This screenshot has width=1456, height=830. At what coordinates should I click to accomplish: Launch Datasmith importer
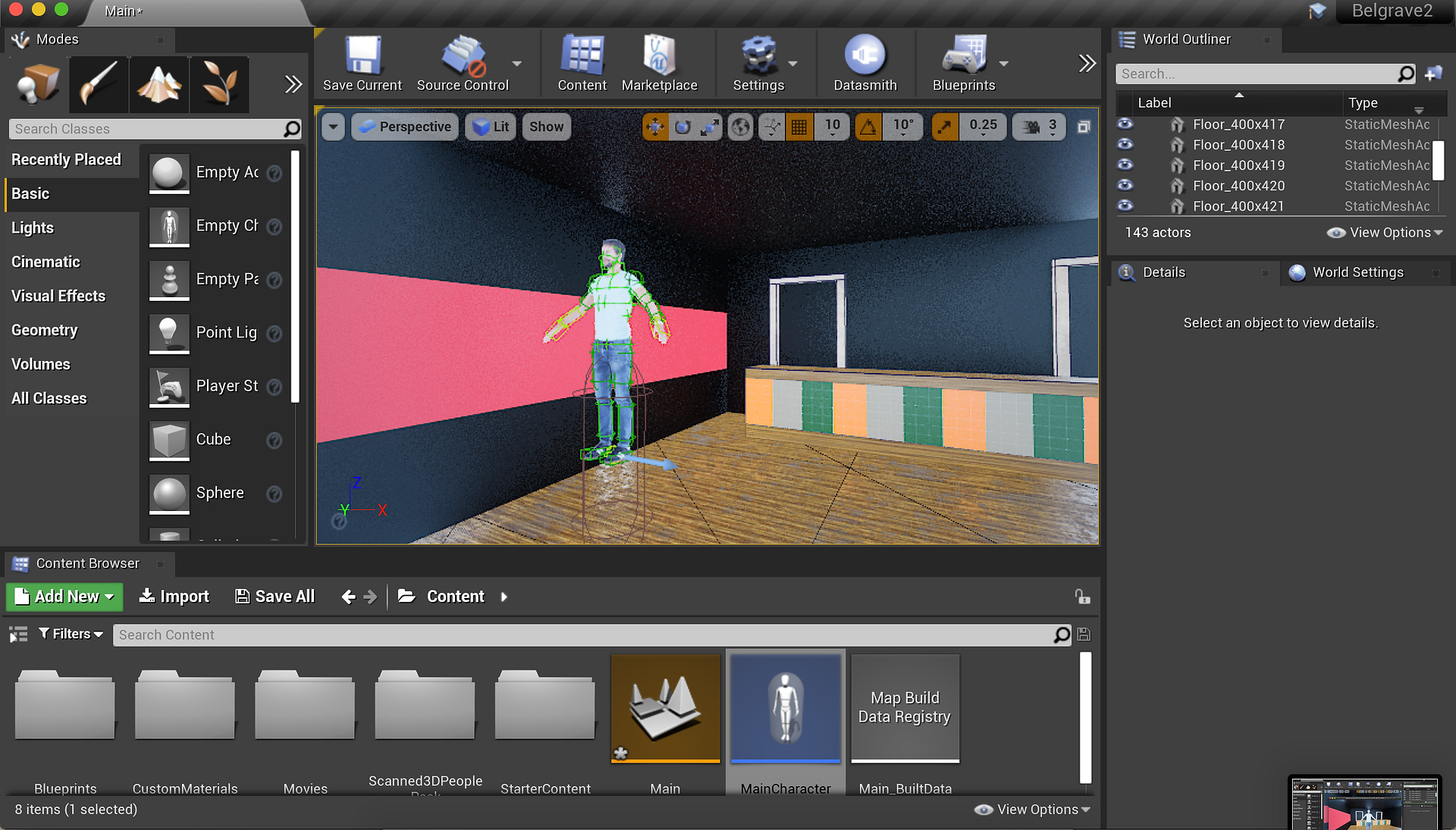click(x=865, y=64)
